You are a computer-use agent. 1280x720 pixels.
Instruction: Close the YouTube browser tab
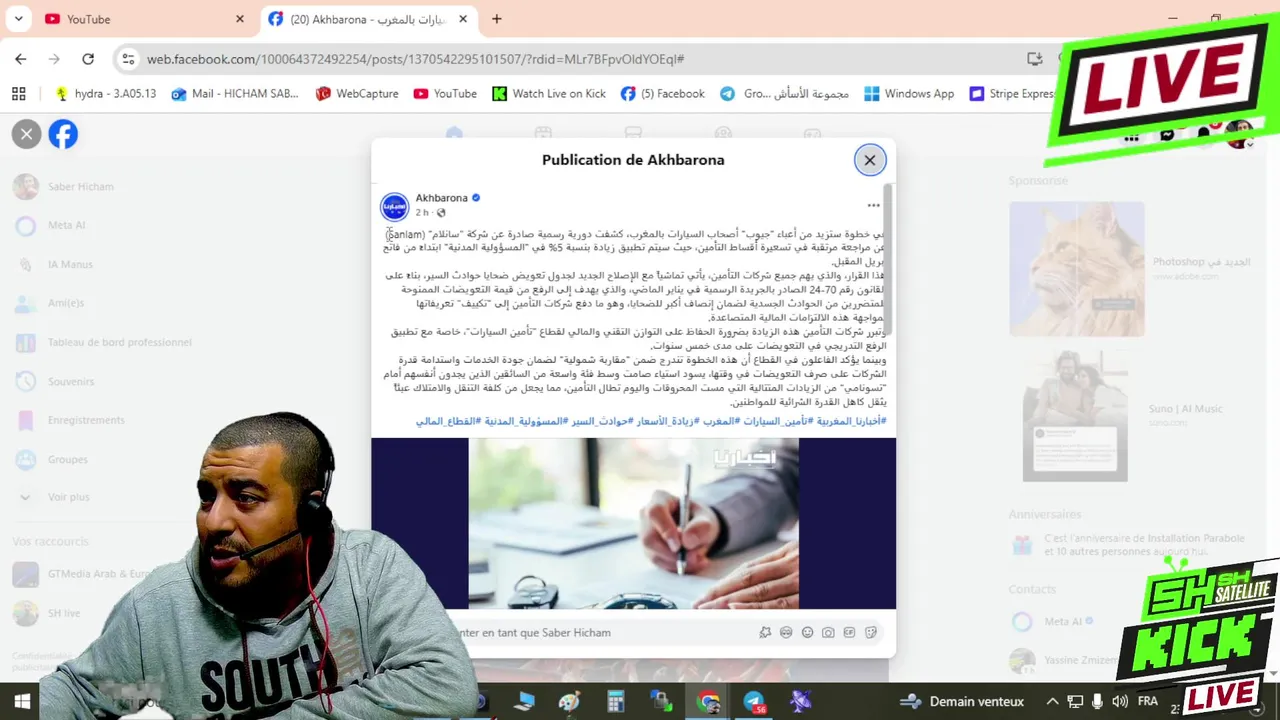point(240,19)
